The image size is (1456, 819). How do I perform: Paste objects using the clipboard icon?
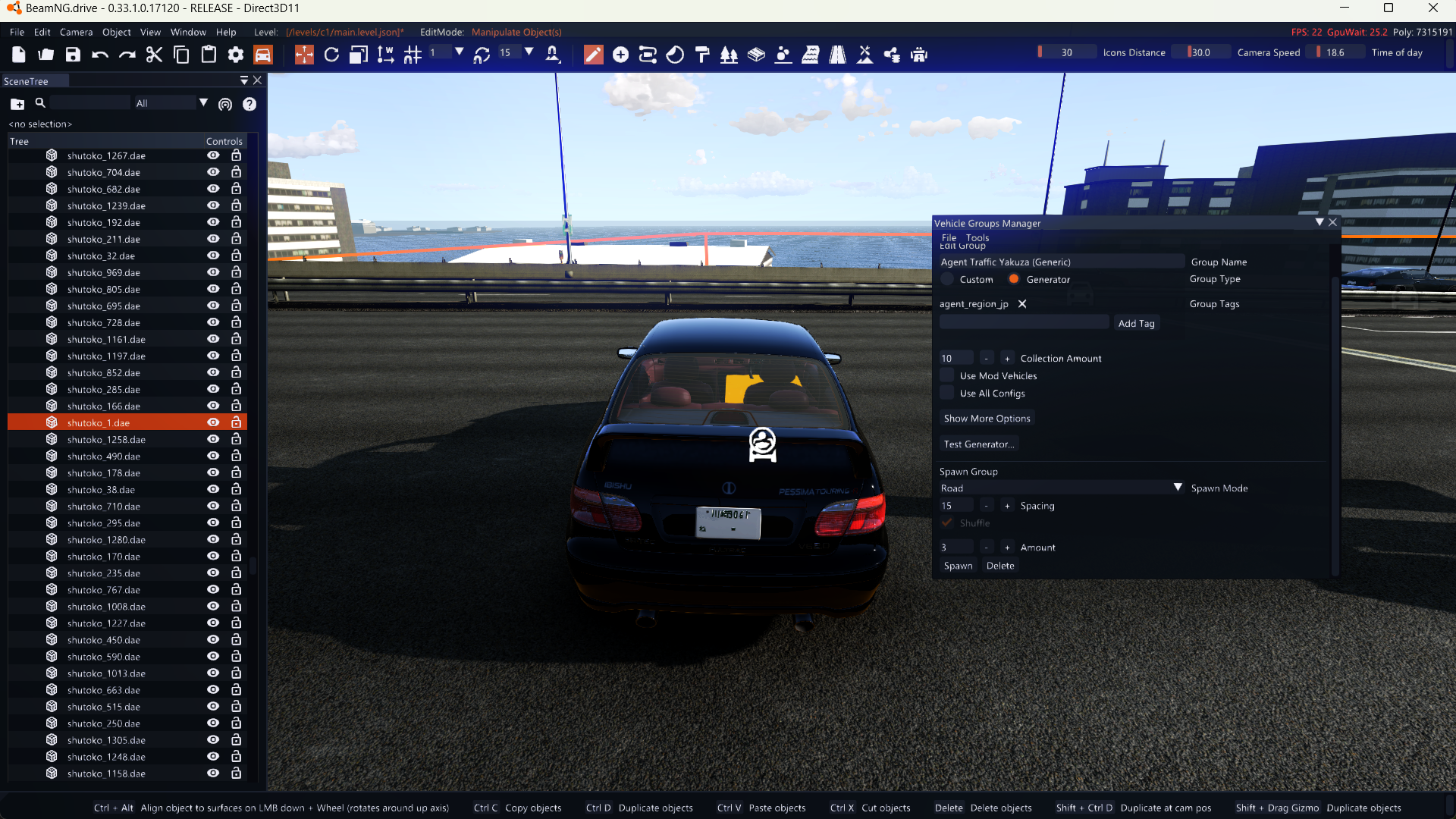(x=209, y=55)
